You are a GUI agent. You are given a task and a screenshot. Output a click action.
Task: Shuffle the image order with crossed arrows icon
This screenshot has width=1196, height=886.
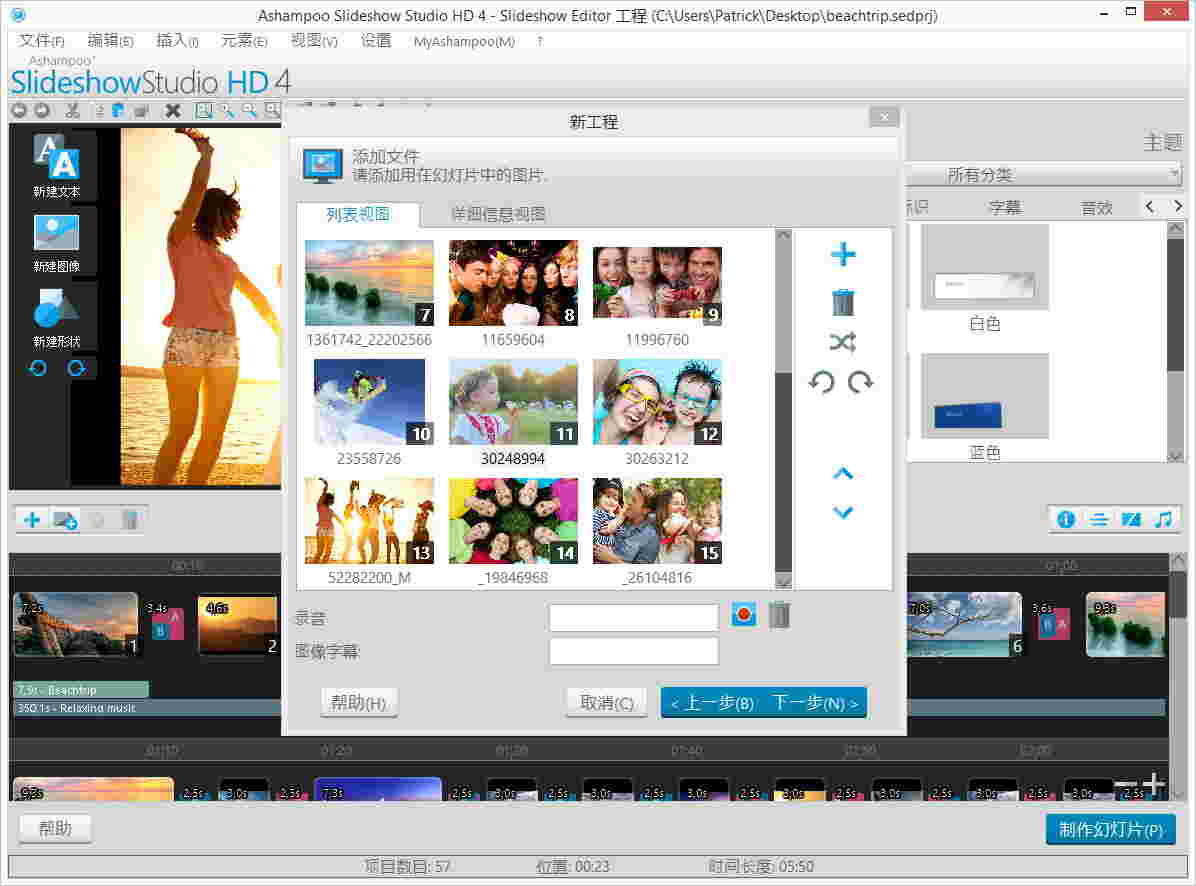tap(843, 342)
